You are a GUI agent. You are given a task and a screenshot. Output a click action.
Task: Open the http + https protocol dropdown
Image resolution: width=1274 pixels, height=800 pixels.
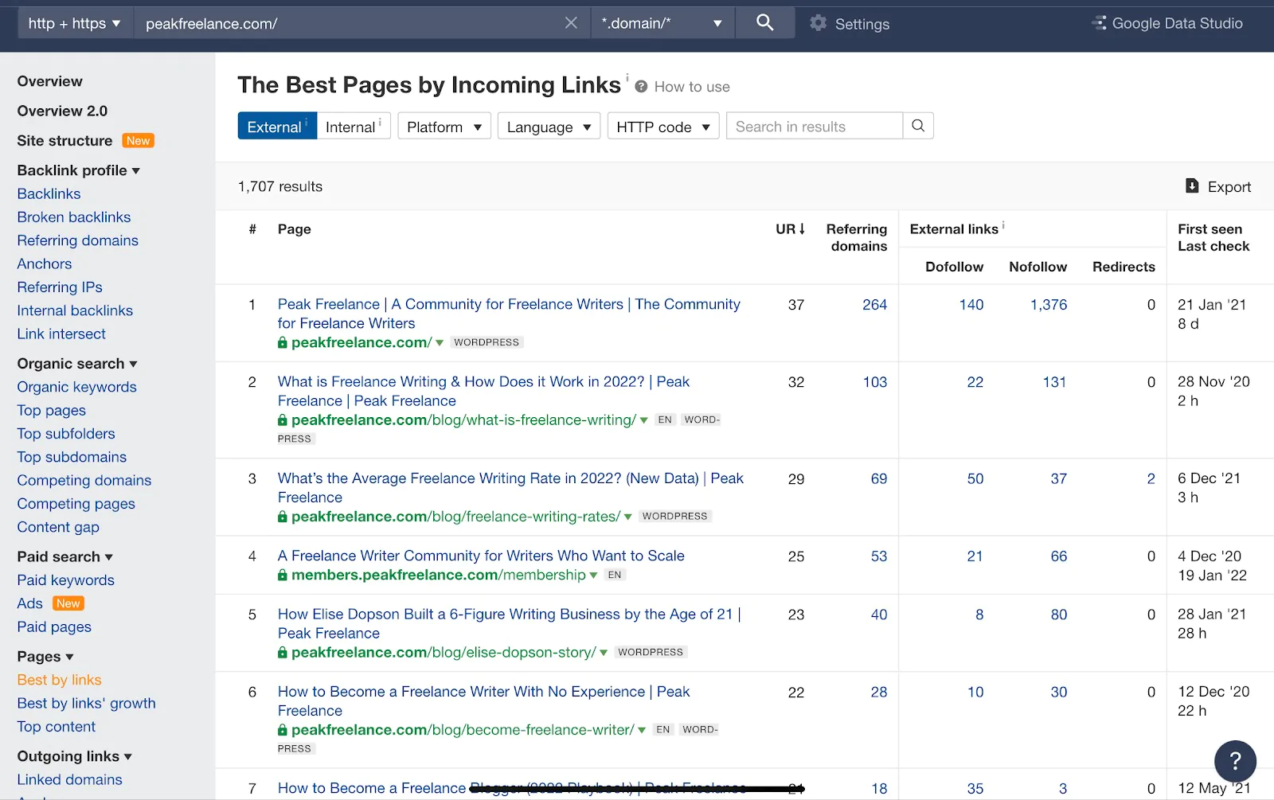[x=74, y=23]
